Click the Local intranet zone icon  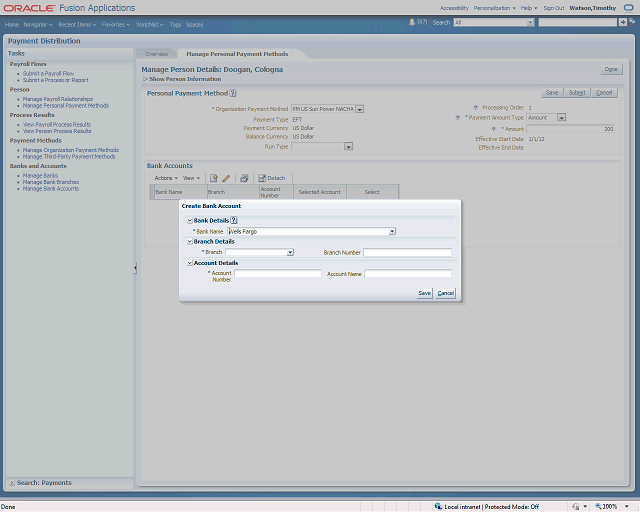[x=438, y=507]
